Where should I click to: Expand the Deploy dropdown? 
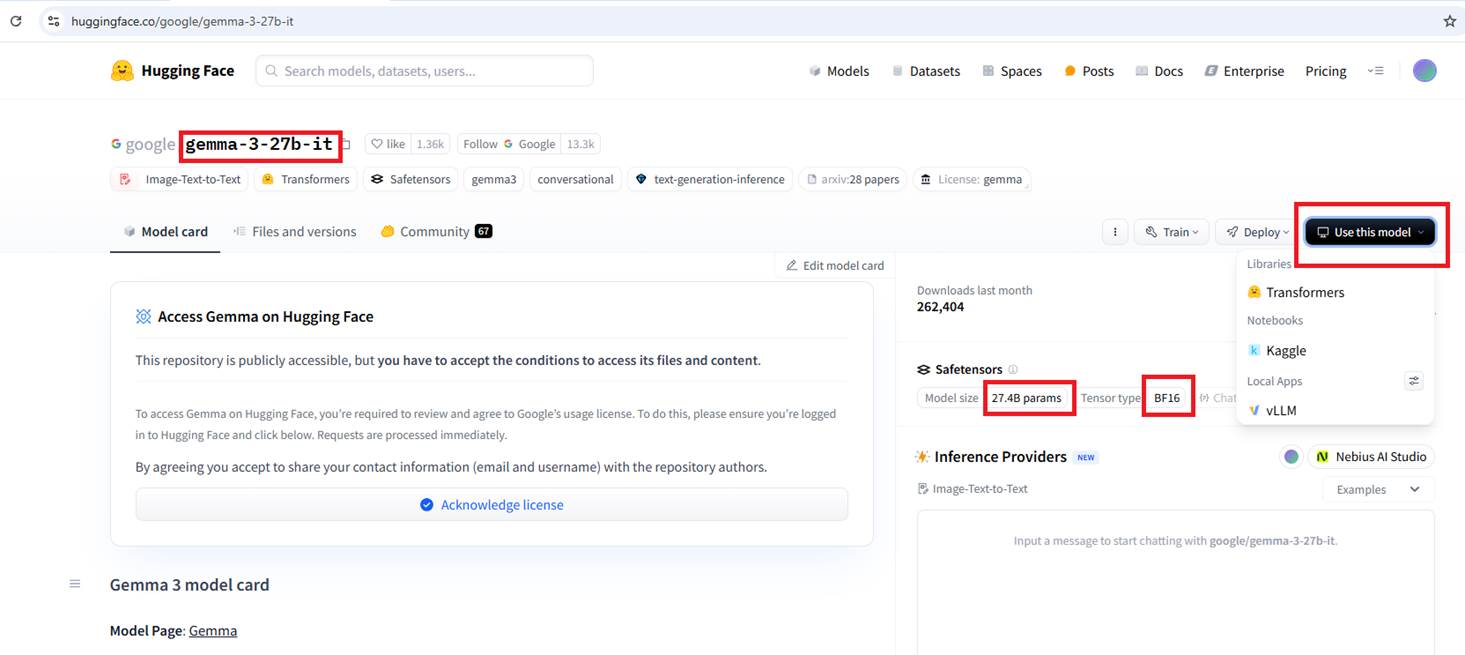1255,232
